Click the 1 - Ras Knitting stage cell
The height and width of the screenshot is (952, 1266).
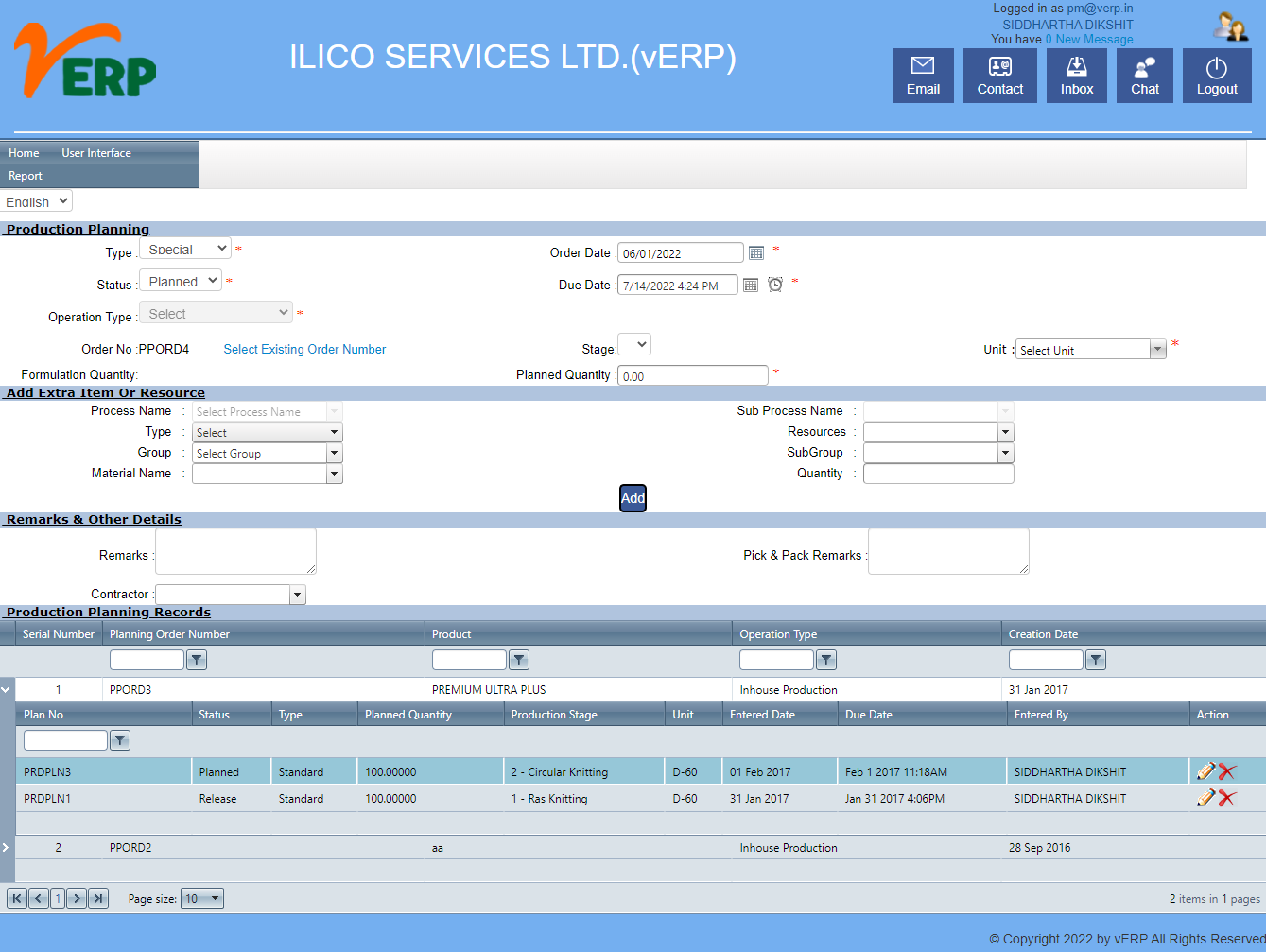[583, 798]
